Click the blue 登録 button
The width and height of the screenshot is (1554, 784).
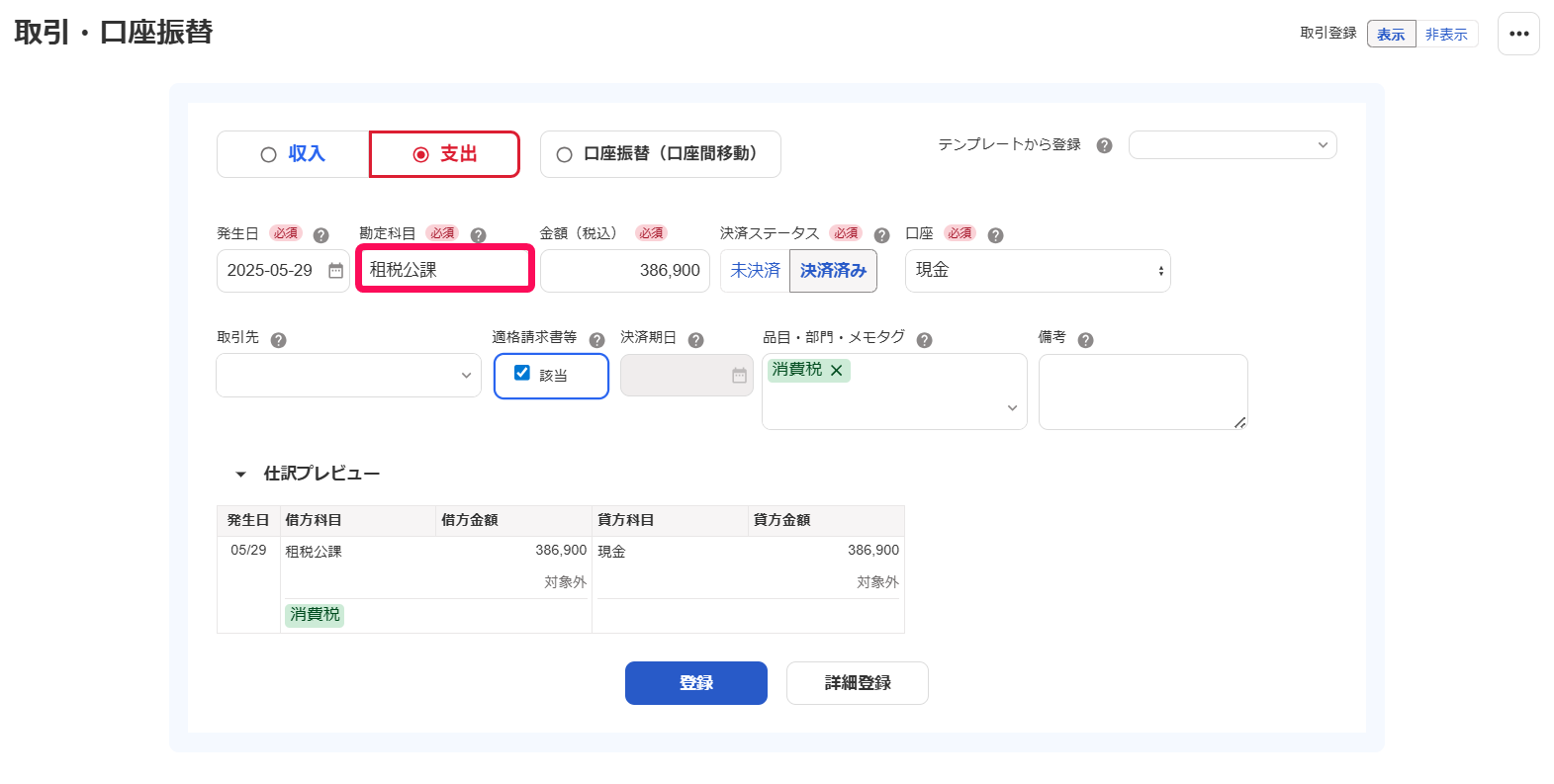(696, 683)
